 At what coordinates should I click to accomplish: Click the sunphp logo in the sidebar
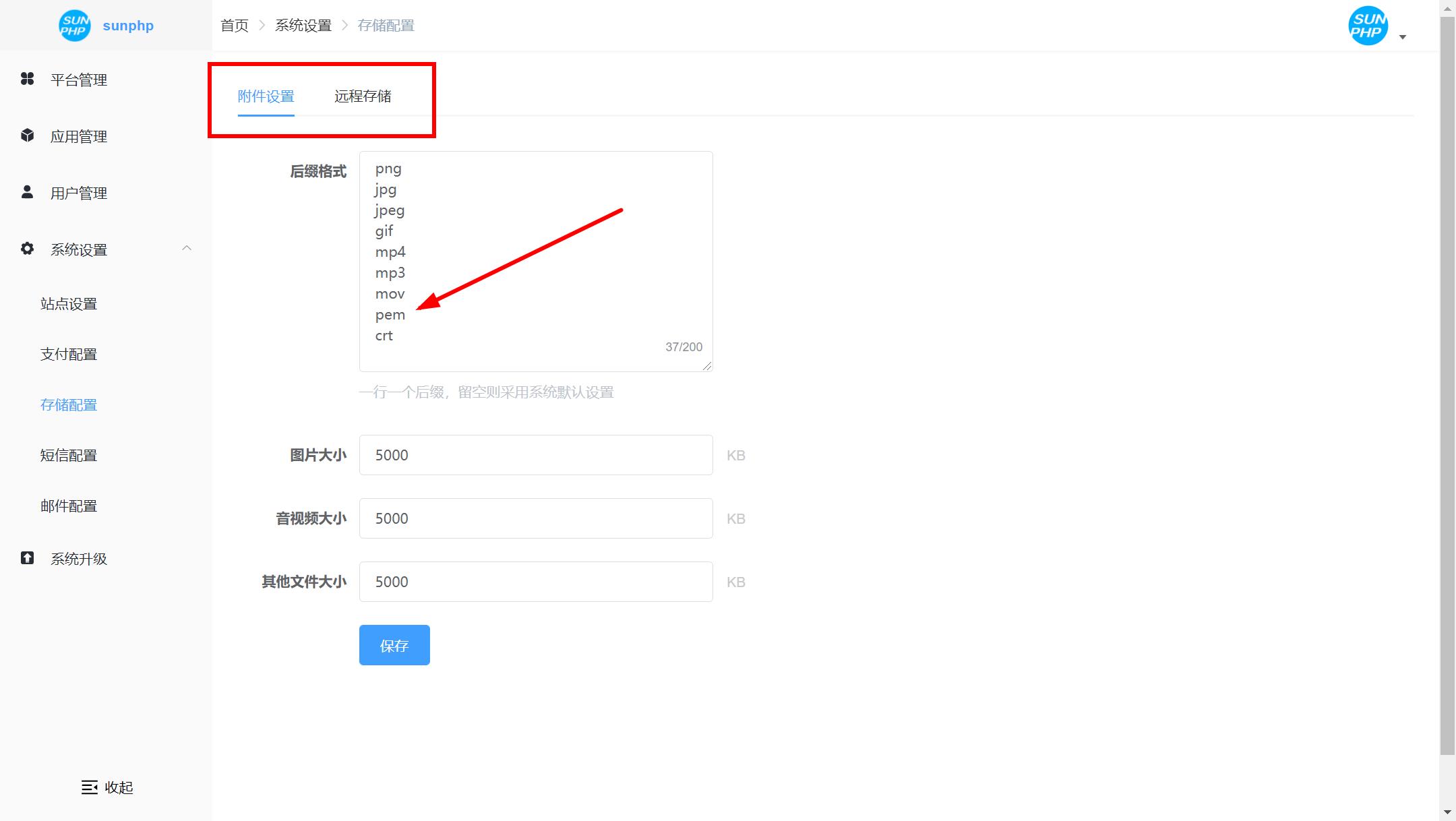pos(74,26)
